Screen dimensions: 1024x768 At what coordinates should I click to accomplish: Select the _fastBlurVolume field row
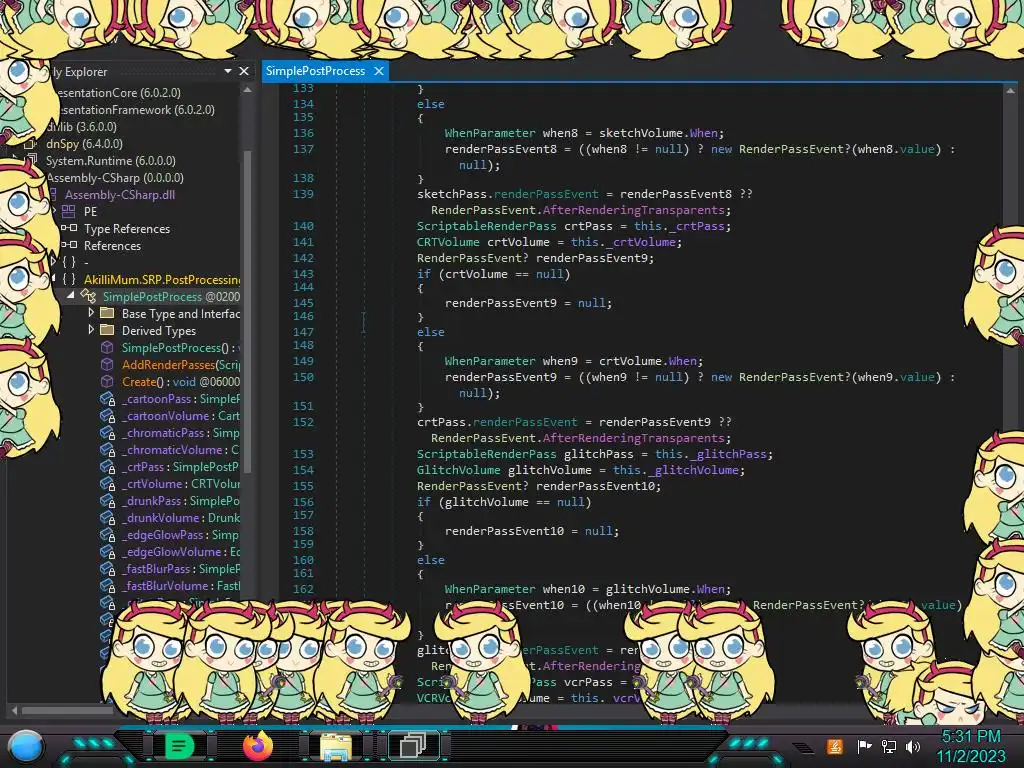point(170,586)
